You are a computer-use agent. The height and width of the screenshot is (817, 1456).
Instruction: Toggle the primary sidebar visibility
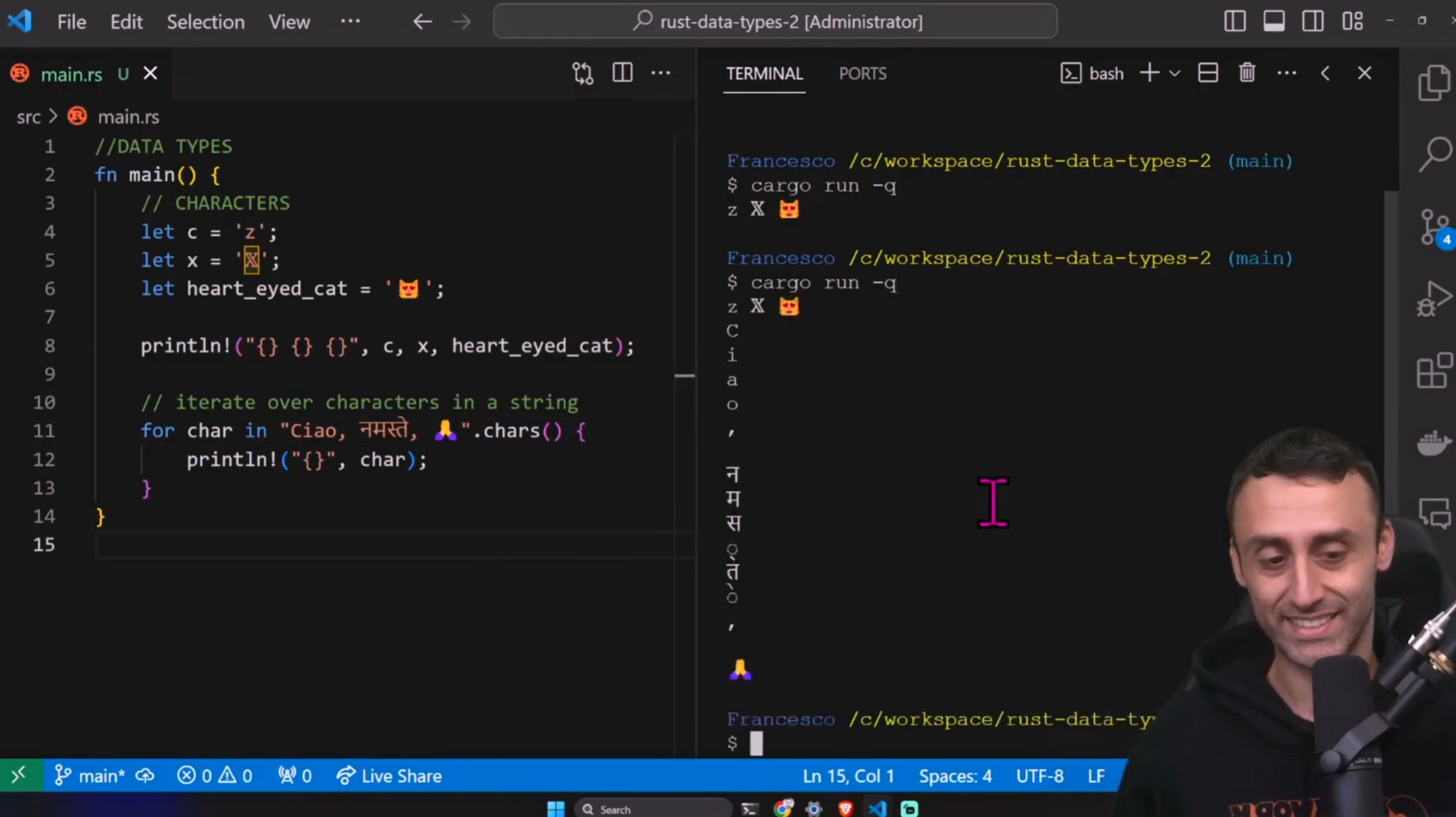coord(1235,21)
